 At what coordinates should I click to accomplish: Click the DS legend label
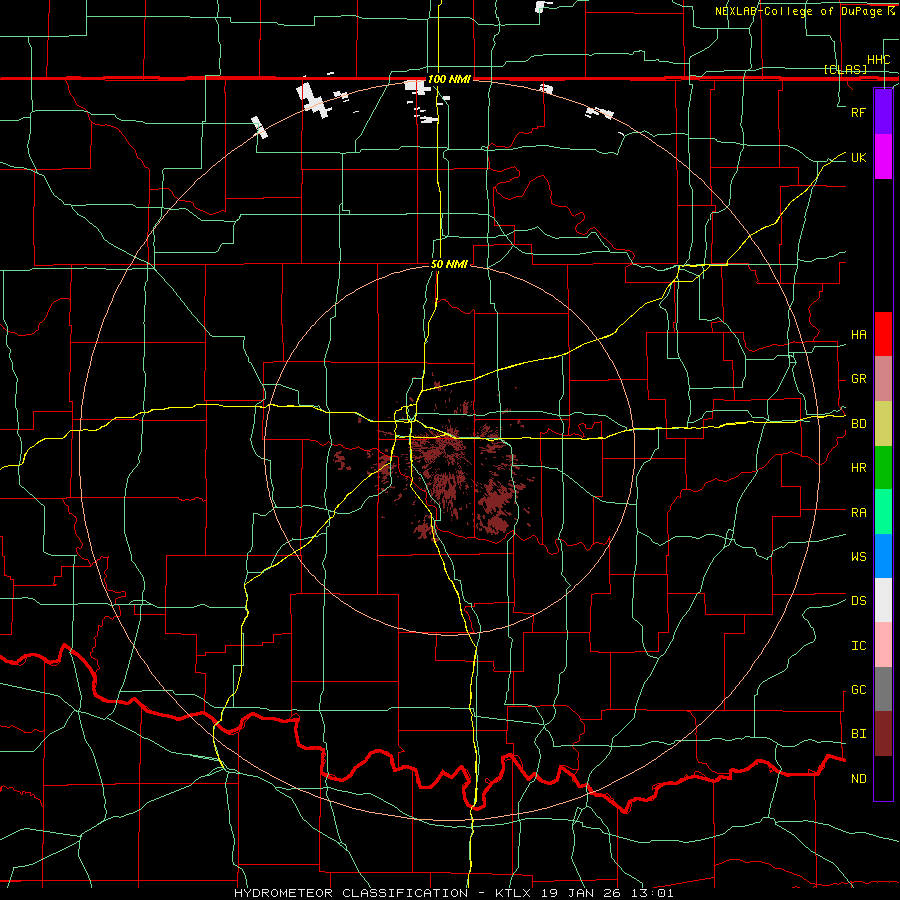(858, 601)
